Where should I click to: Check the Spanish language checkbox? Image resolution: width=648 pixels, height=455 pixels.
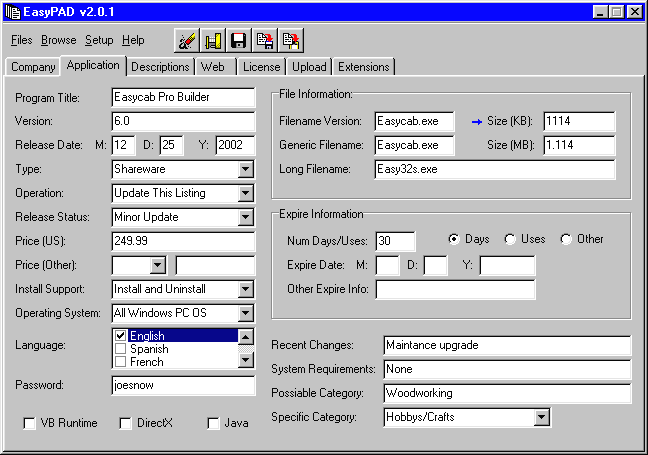121,349
